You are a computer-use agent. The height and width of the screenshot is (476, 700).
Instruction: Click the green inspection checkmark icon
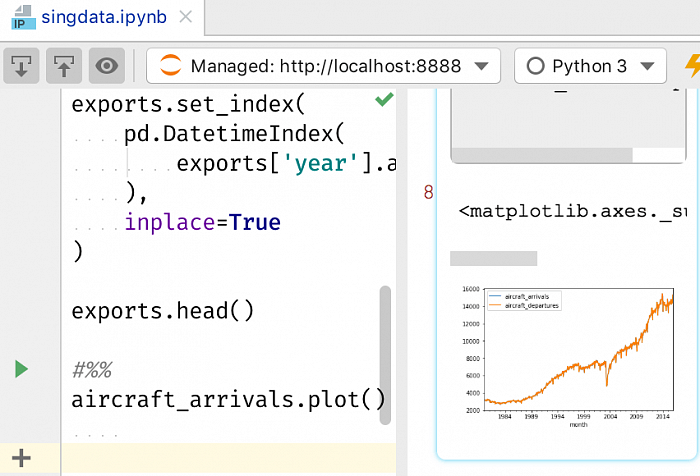pos(383,100)
